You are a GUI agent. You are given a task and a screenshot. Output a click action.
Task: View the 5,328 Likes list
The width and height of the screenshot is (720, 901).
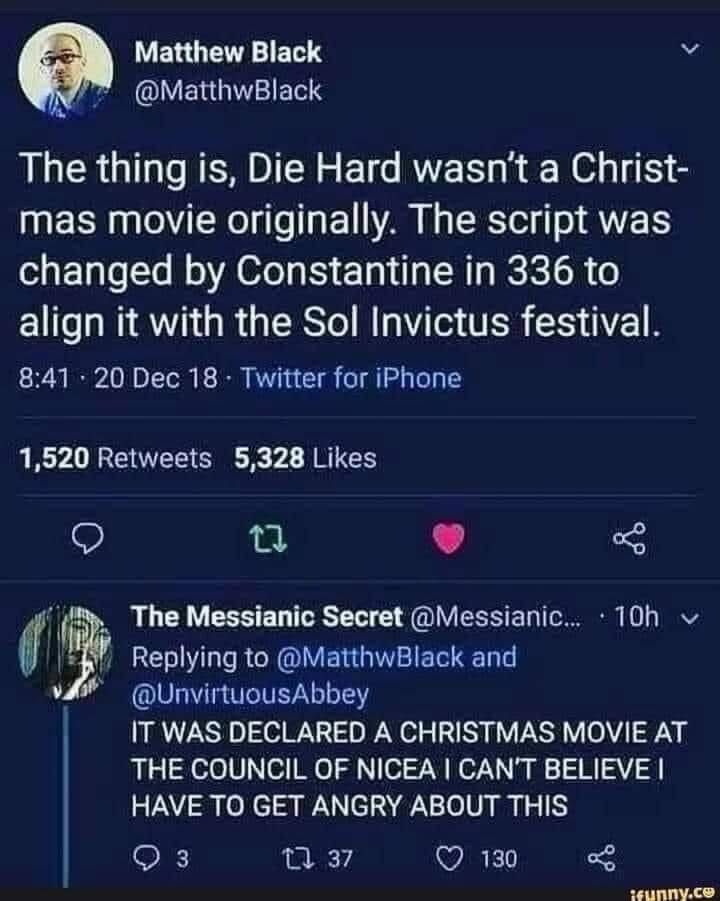(x=305, y=458)
